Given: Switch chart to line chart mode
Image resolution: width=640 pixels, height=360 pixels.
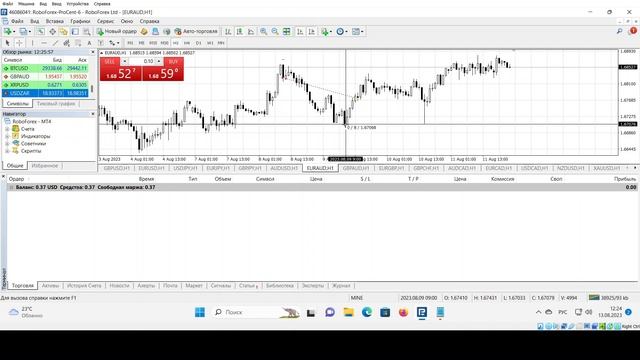Looking at the screenshot, I should pos(251,31).
